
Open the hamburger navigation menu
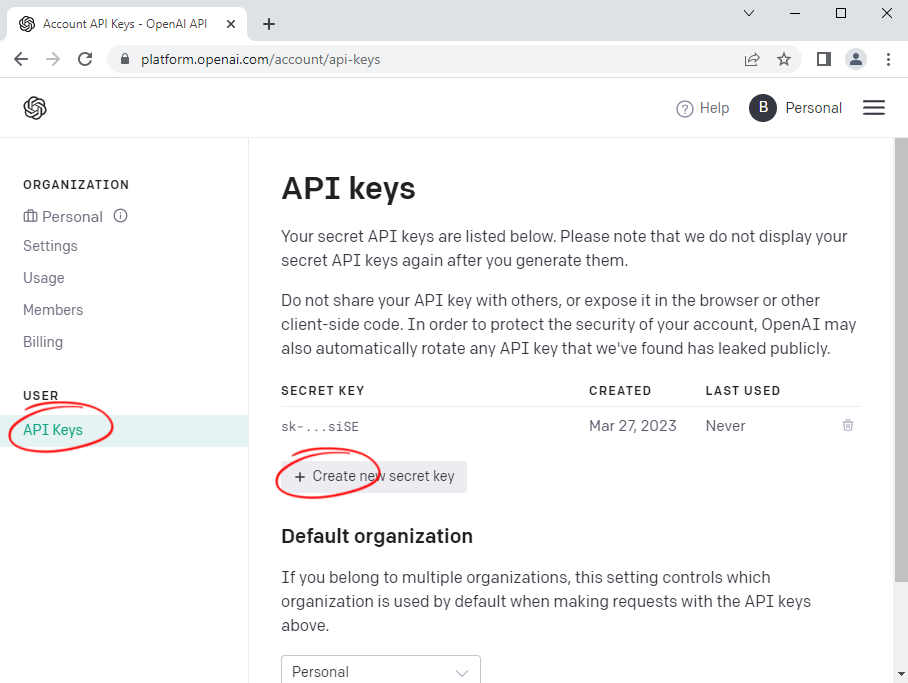[x=874, y=108]
